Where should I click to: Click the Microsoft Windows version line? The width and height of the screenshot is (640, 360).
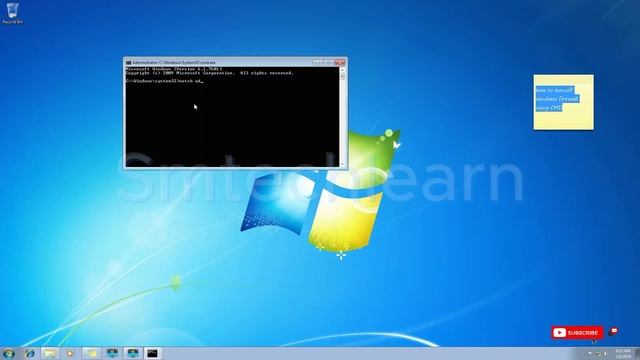pyautogui.click(x=174, y=69)
